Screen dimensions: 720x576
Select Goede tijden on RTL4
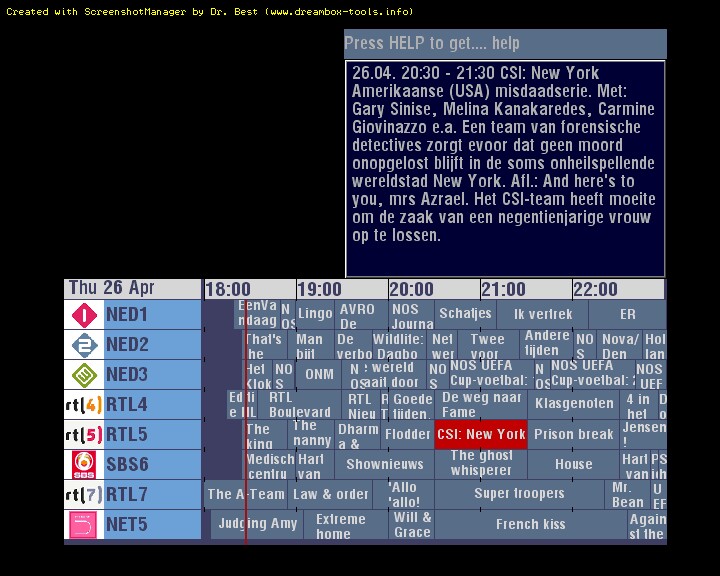pos(412,405)
